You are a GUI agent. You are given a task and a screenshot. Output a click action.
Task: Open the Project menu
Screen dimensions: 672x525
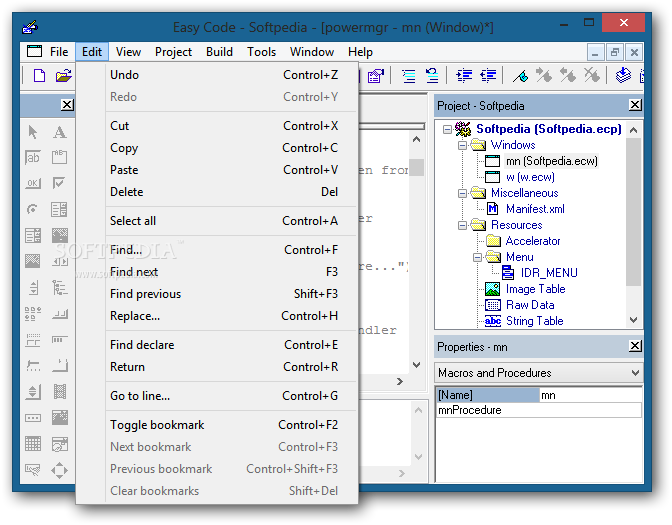coord(173,52)
